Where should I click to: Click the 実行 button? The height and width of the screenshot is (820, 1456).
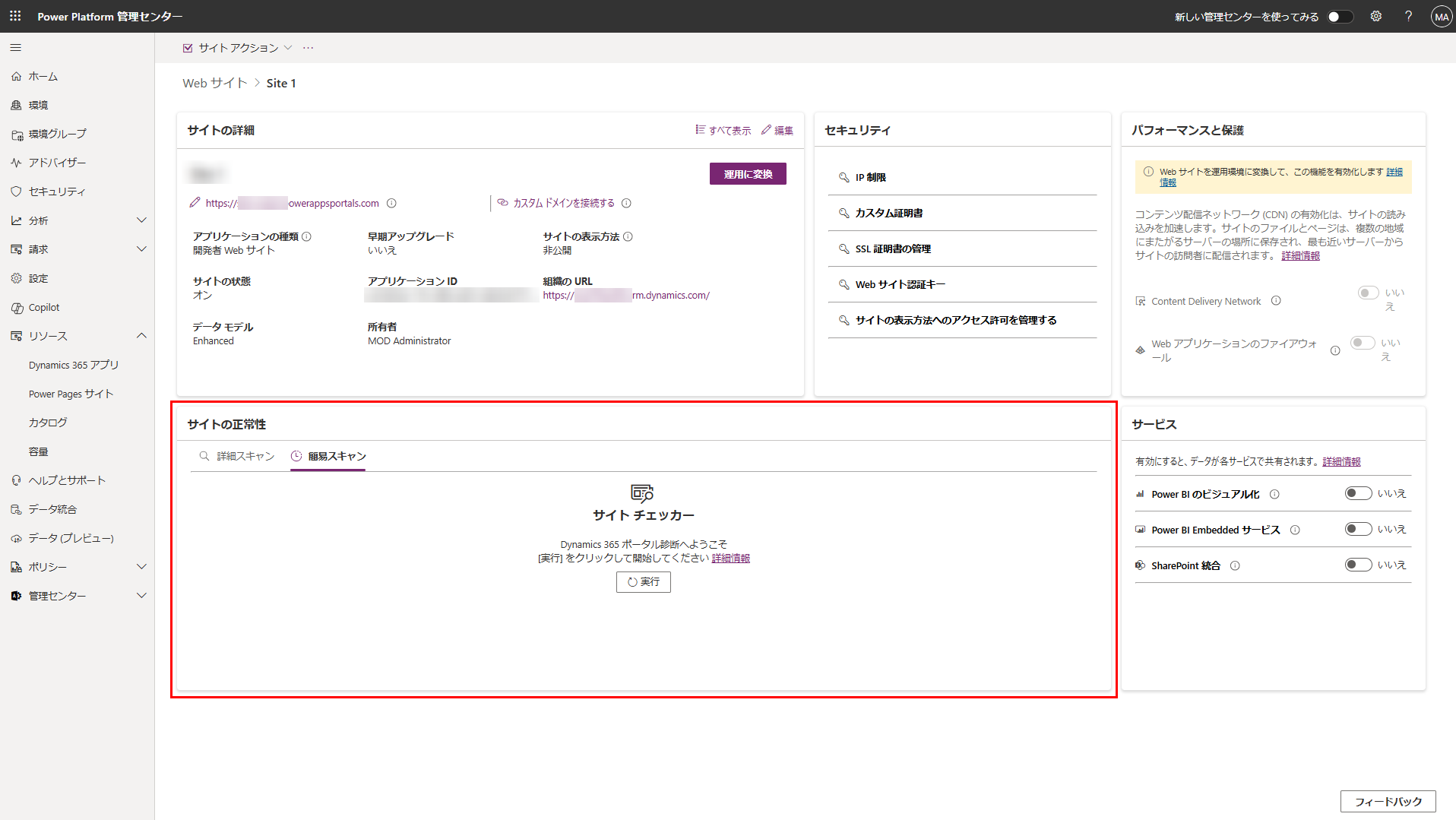click(x=643, y=582)
